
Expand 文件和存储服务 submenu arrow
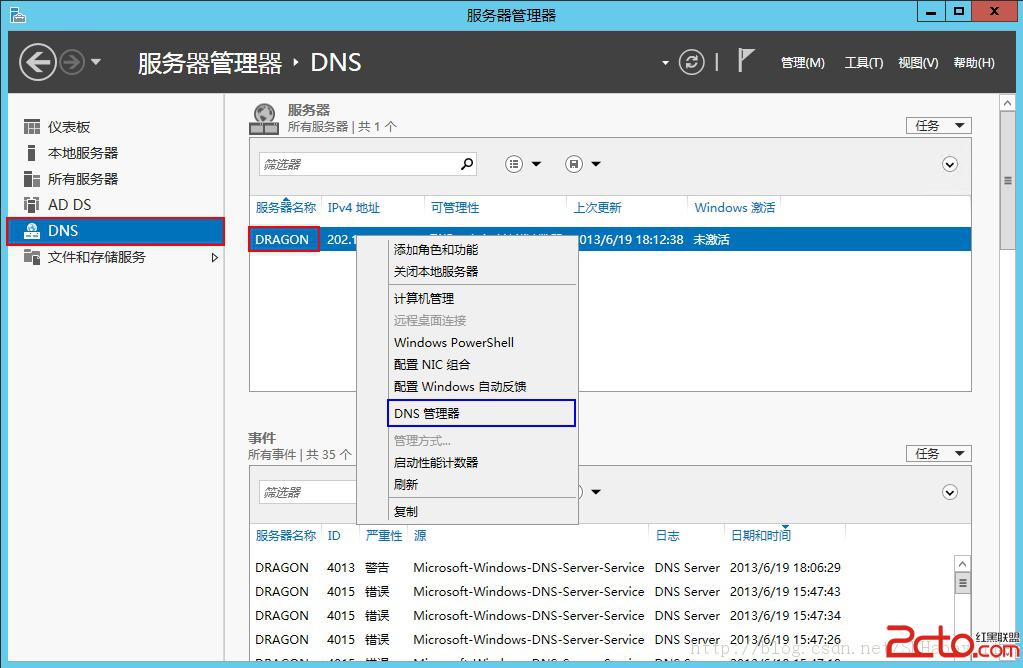coord(215,258)
